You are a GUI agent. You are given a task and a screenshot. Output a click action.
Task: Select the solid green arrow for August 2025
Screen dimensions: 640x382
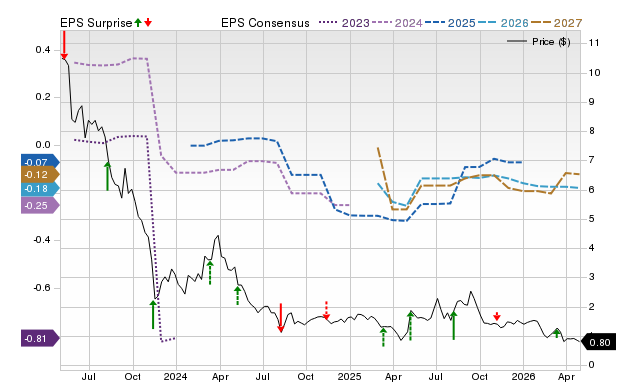click(x=453, y=325)
